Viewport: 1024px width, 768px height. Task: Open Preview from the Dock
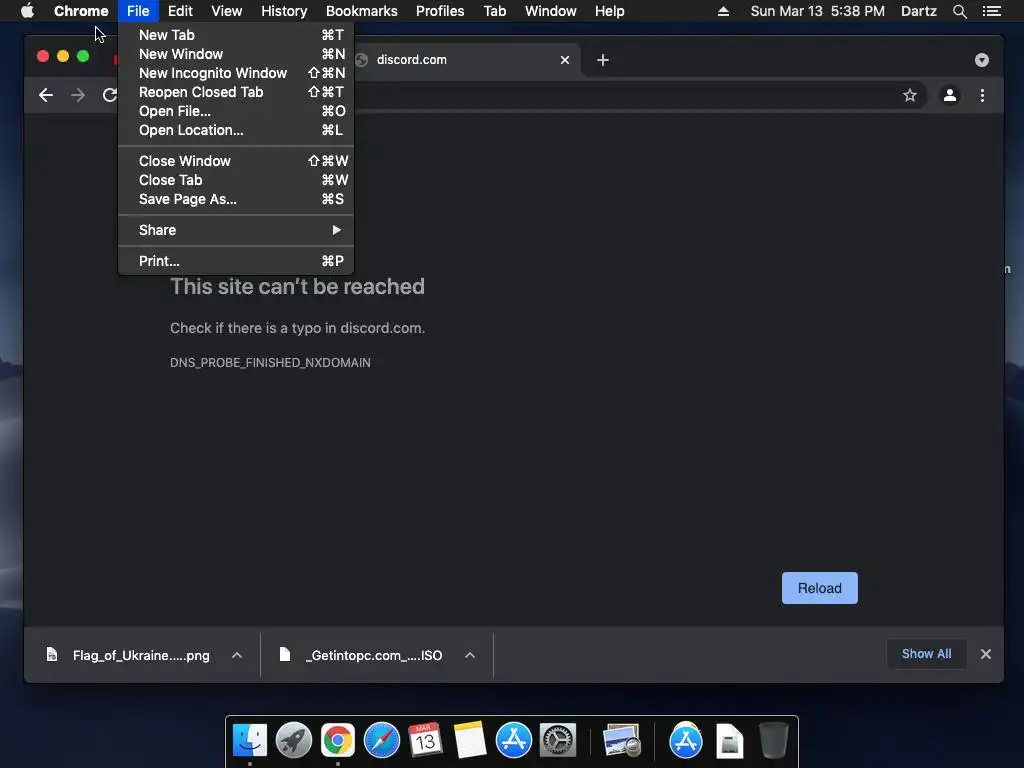tap(622, 741)
